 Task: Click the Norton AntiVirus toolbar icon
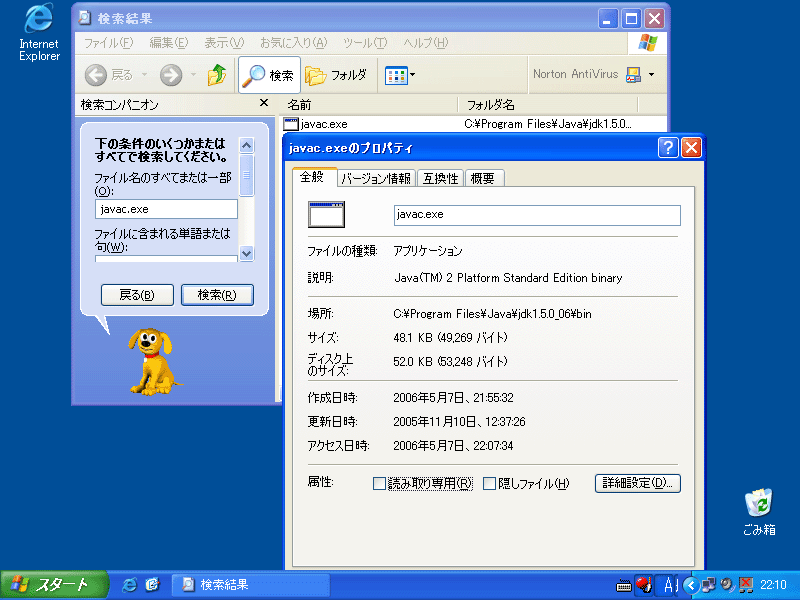(632, 75)
